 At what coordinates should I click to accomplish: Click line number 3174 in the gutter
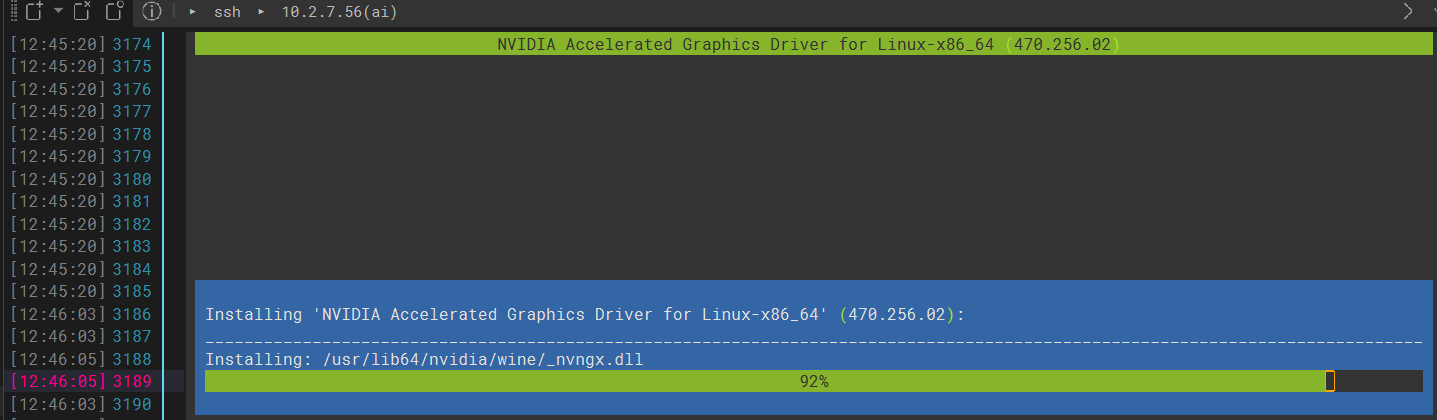tap(132, 44)
